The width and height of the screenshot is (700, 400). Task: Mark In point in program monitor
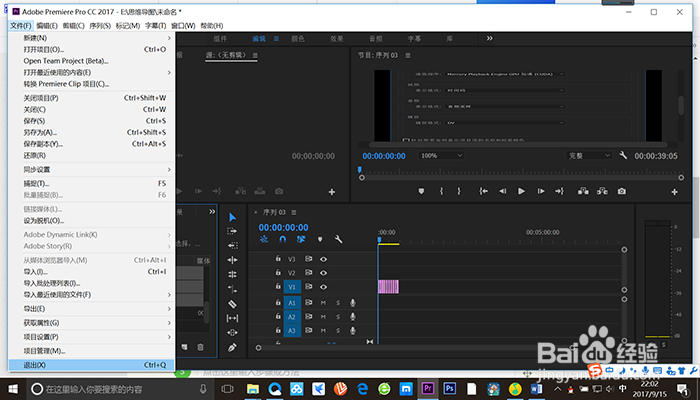click(x=441, y=191)
